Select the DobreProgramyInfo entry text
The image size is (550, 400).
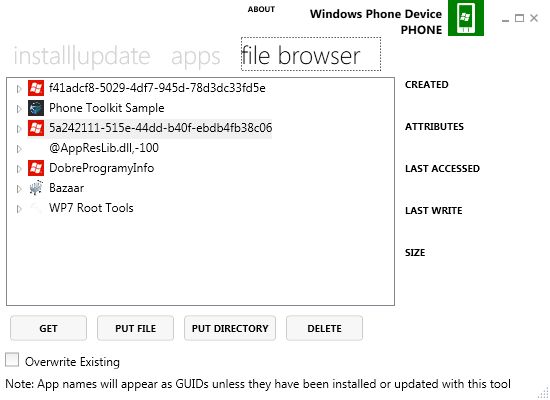pos(101,168)
